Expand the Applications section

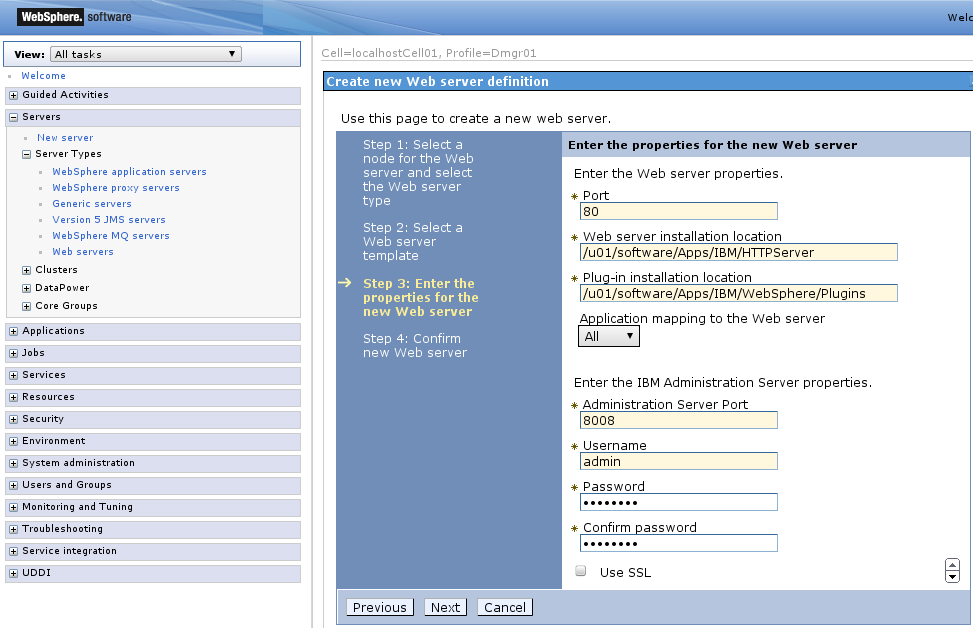pos(14,331)
